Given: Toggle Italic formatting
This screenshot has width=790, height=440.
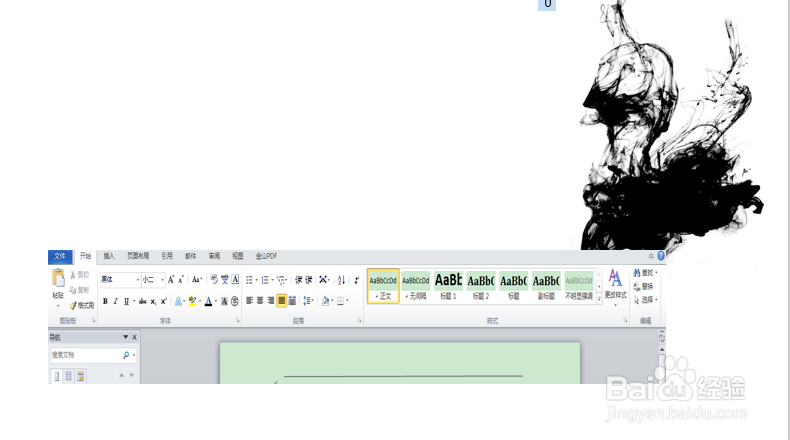Looking at the screenshot, I should (115, 301).
